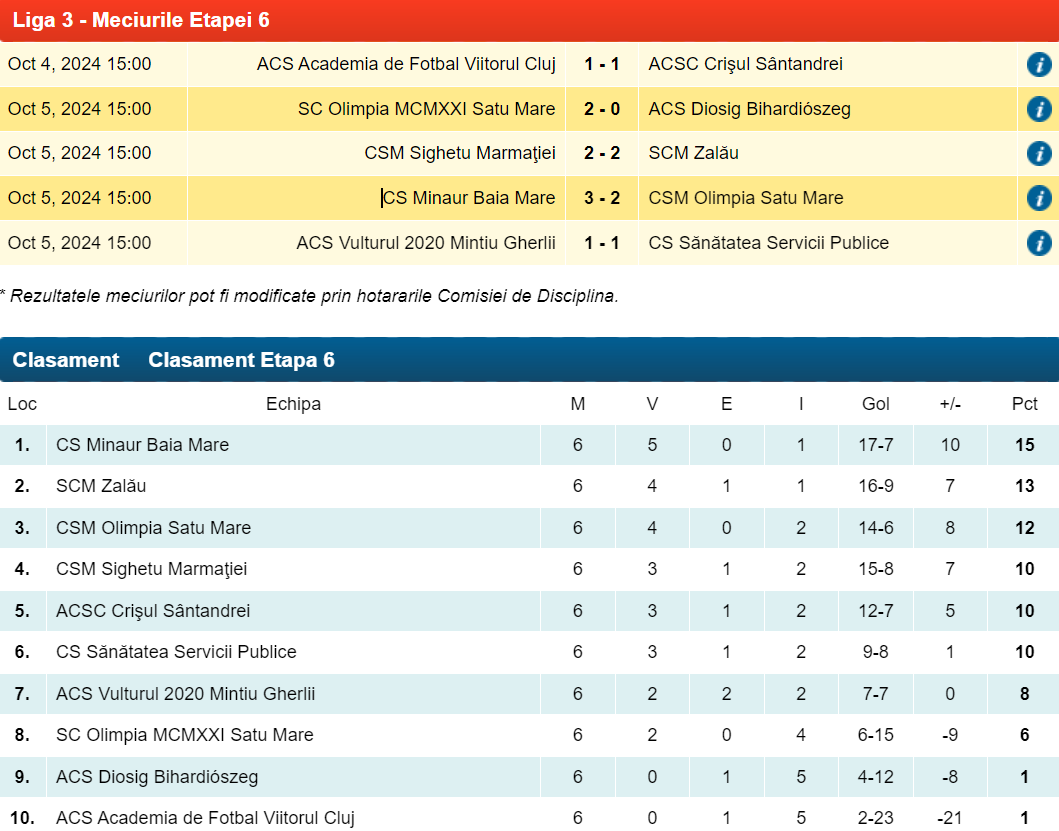Screen dimensions: 1059x831
Task: Click the Echipa column header
Action: click(x=293, y=404)
